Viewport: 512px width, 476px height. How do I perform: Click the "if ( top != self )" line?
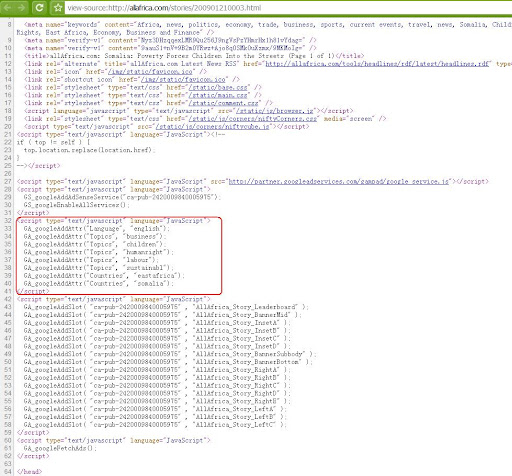pyautogui.click(x=53, y=142)
